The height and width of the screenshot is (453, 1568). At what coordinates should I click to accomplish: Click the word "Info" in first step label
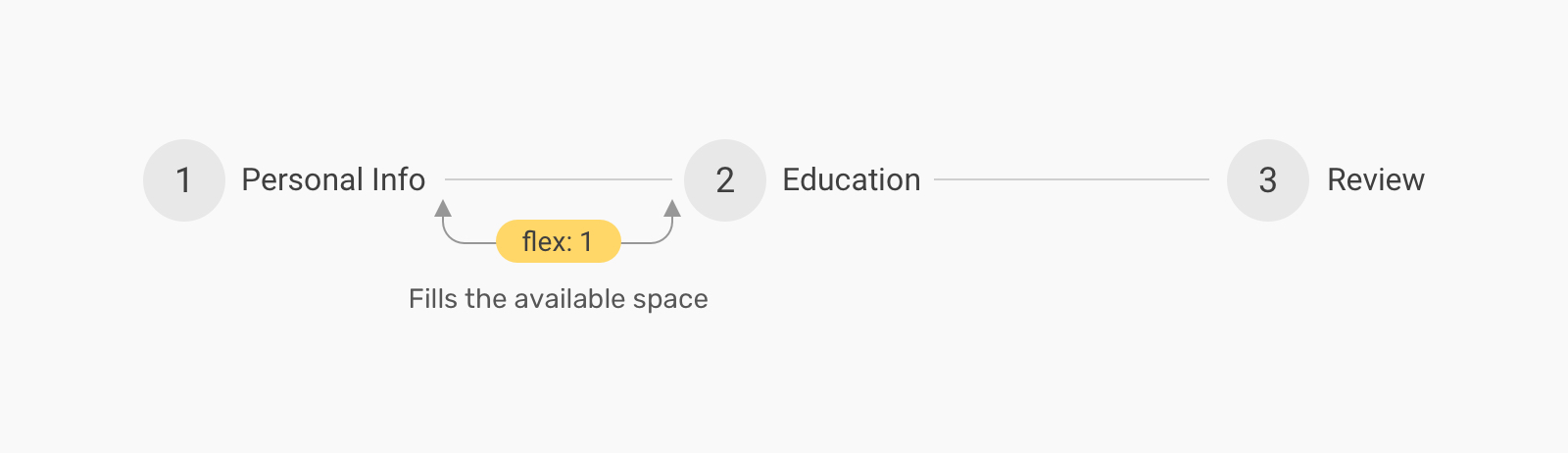point(398,180)
